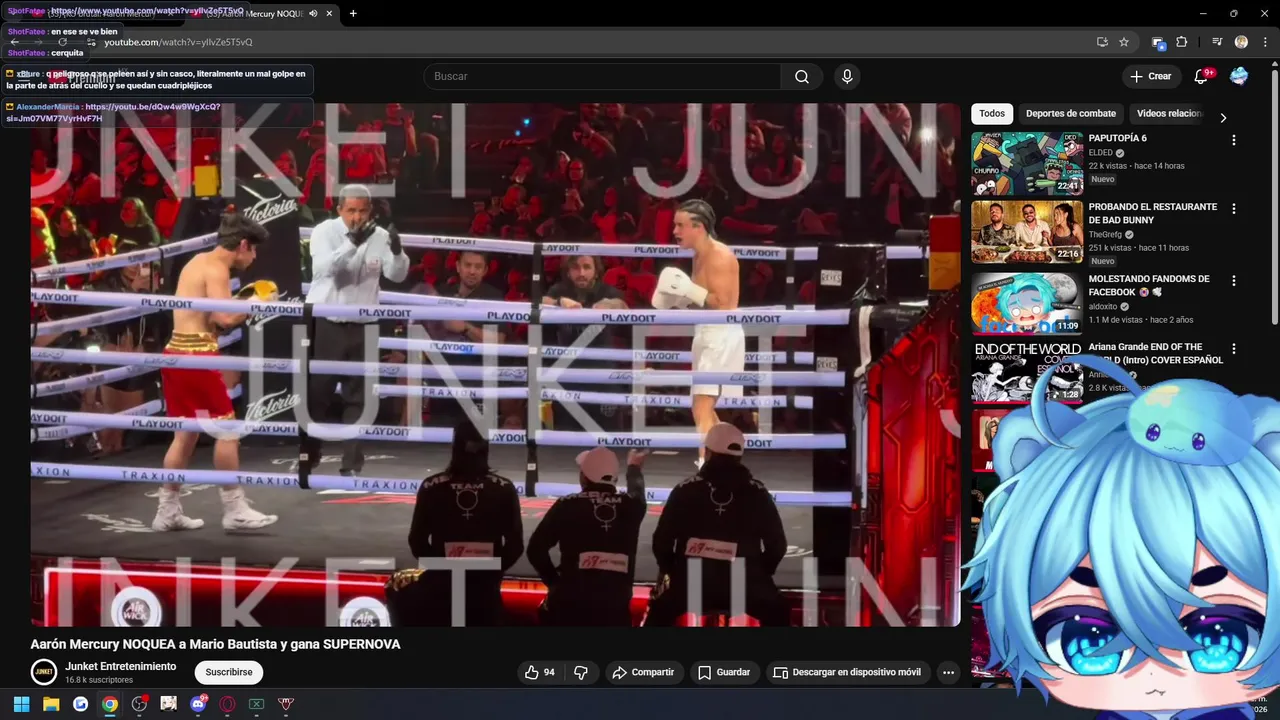Click TheGrefg channel name

(x=1107, y=234)
